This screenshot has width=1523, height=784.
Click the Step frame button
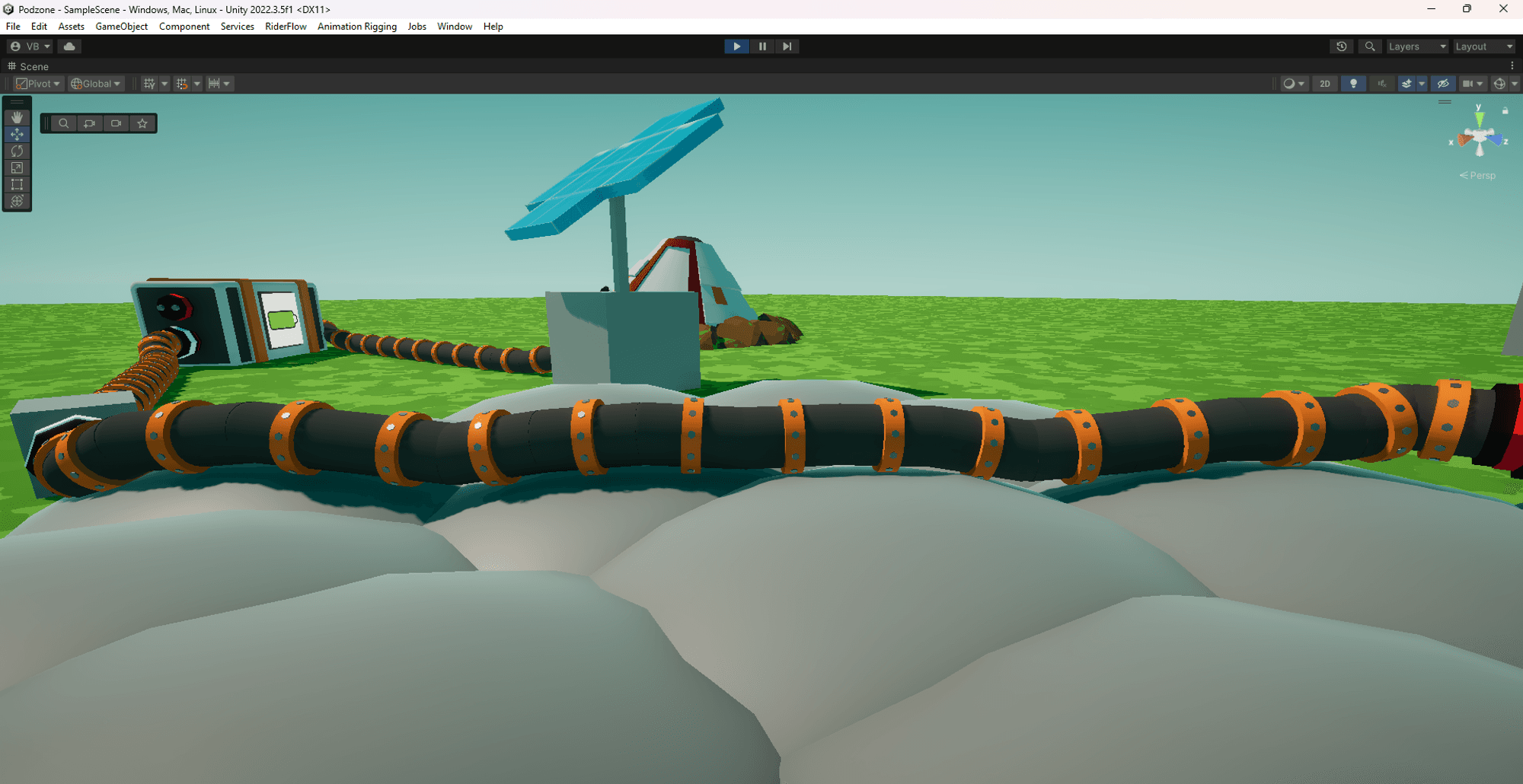787,46
